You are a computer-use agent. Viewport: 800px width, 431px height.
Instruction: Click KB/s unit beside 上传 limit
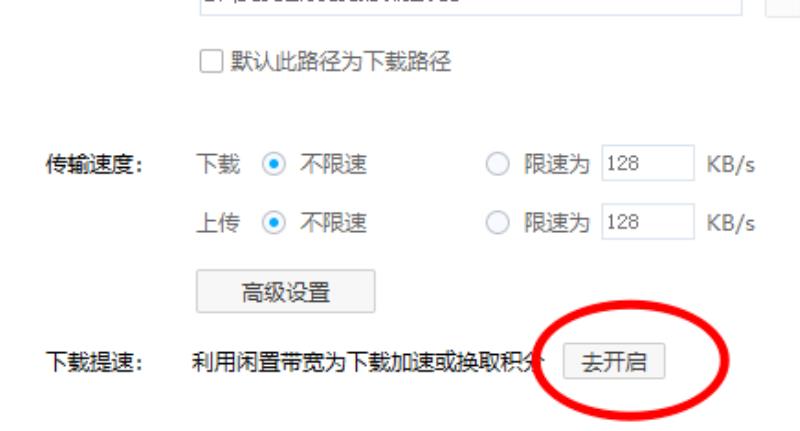[730, 223]
